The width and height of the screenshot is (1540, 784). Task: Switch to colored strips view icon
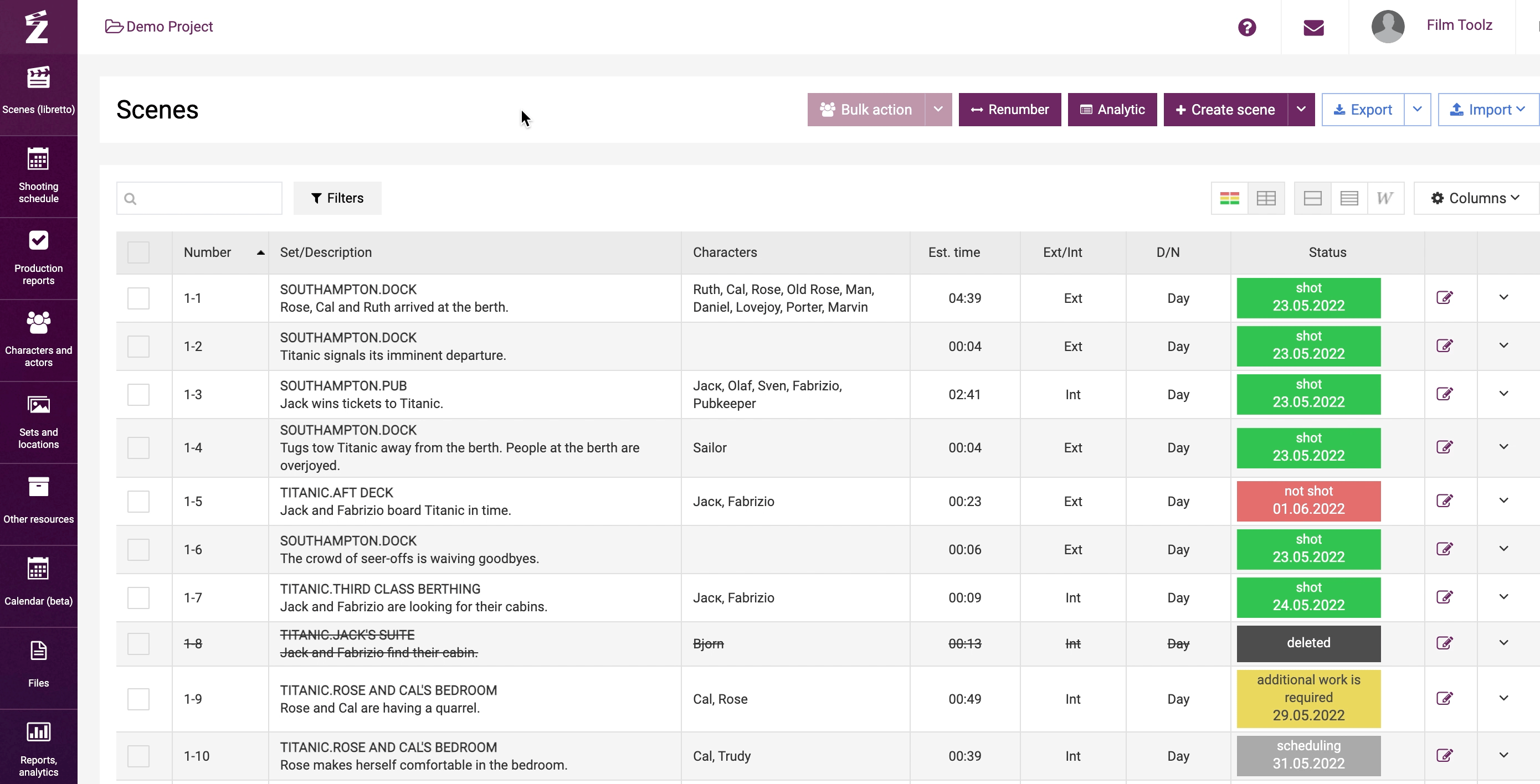point(1229,198)
